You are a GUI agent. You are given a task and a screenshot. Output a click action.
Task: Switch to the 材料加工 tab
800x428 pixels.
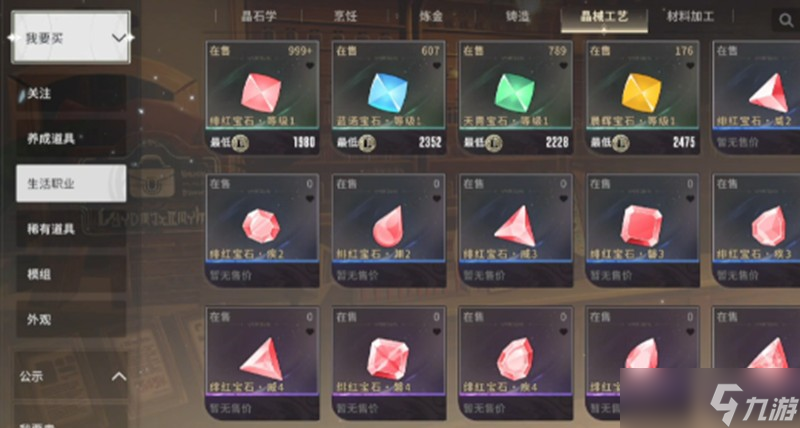point(690,16)
